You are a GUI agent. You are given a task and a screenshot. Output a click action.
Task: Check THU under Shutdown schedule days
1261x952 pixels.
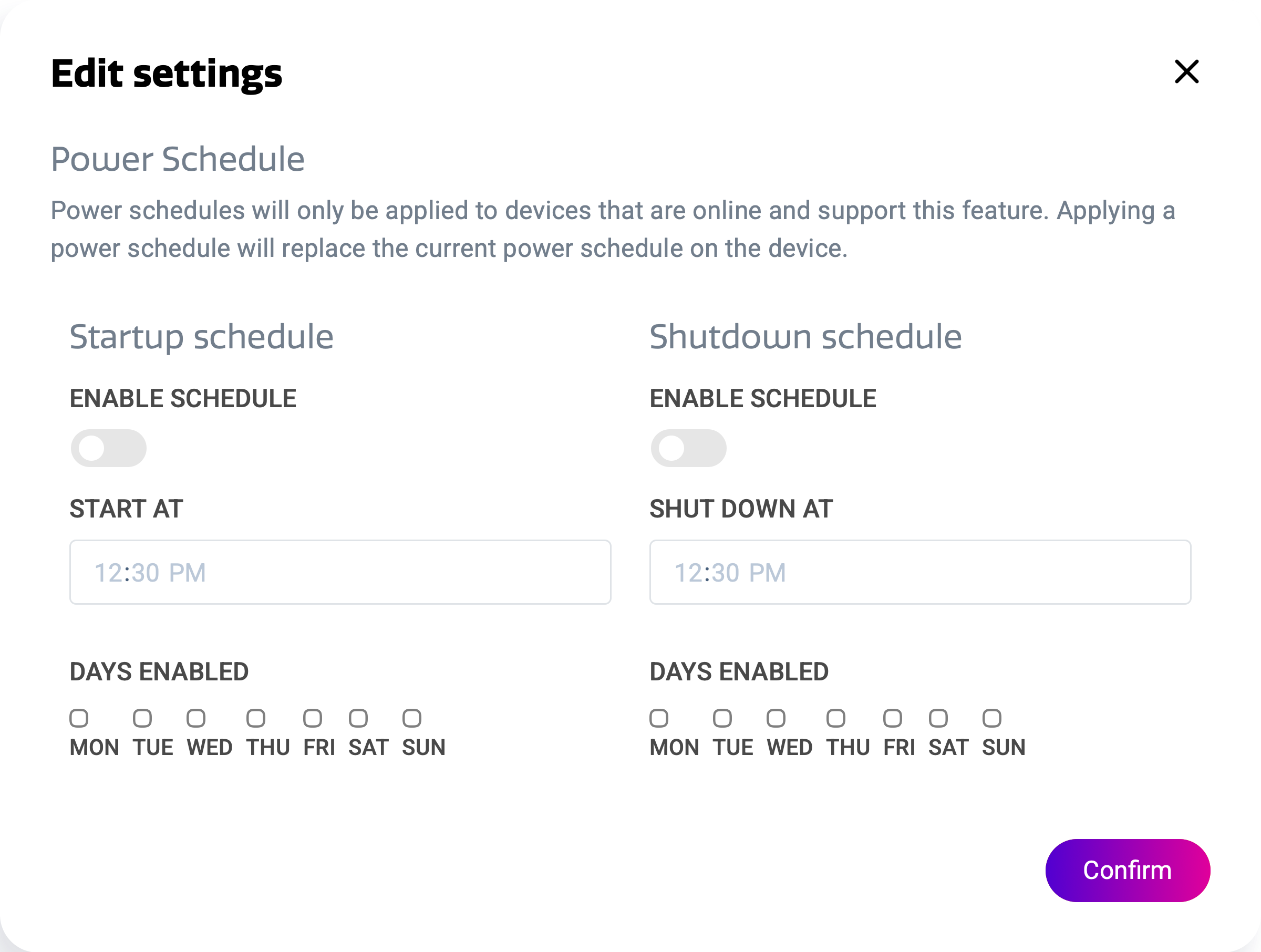pyautogui.click(x=836, y=718)
